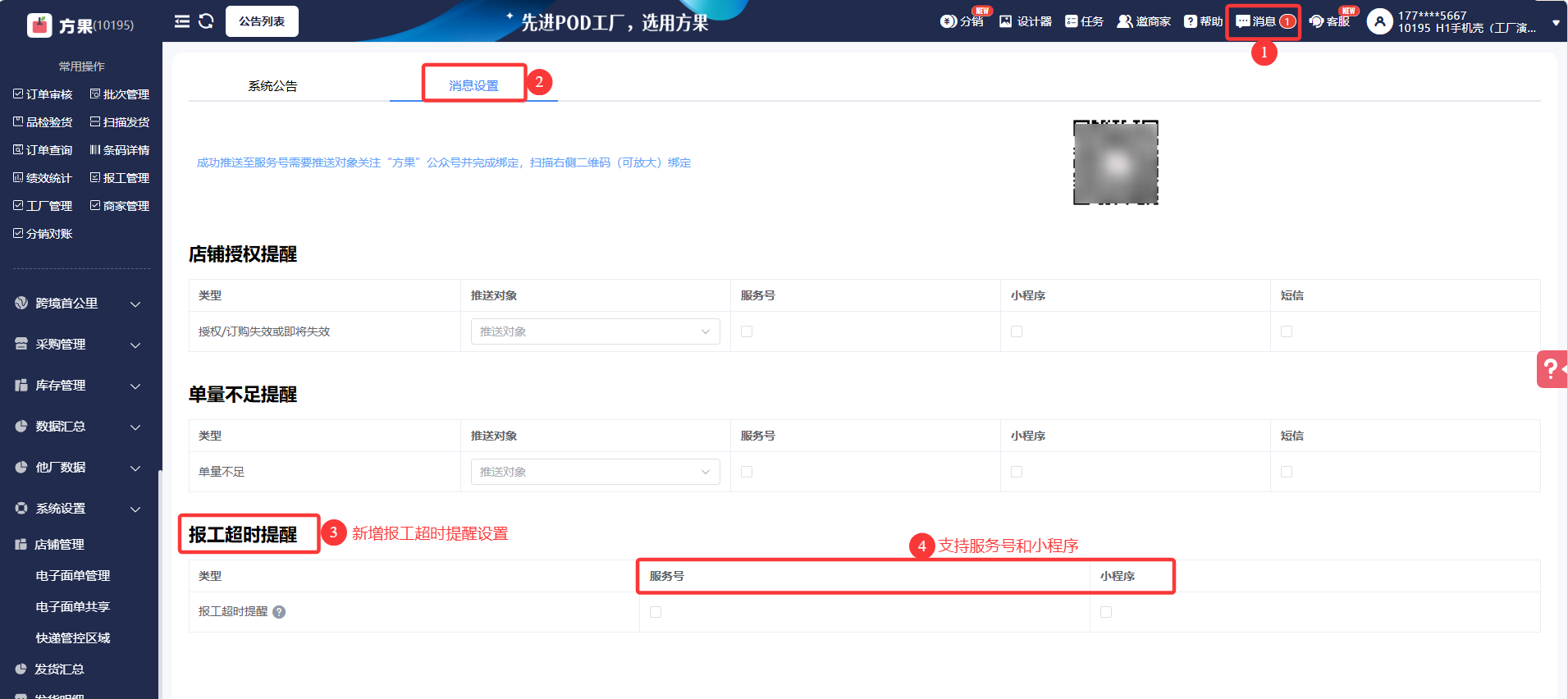Enable 小程序 for 报工超时提醒

click(1106, 612)
